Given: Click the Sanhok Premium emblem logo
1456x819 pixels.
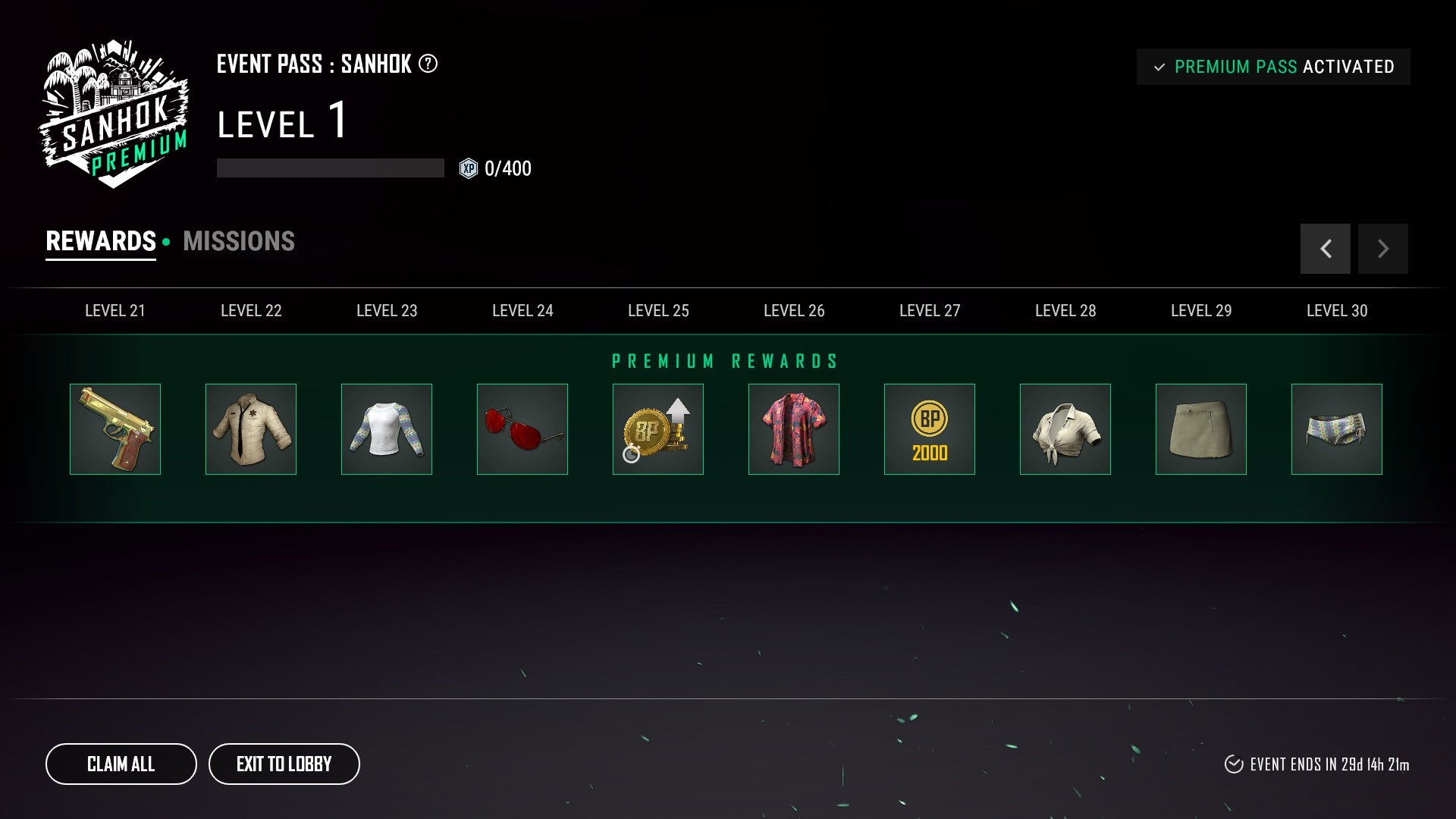Looking at the screenshot, I should coord(114,114).
